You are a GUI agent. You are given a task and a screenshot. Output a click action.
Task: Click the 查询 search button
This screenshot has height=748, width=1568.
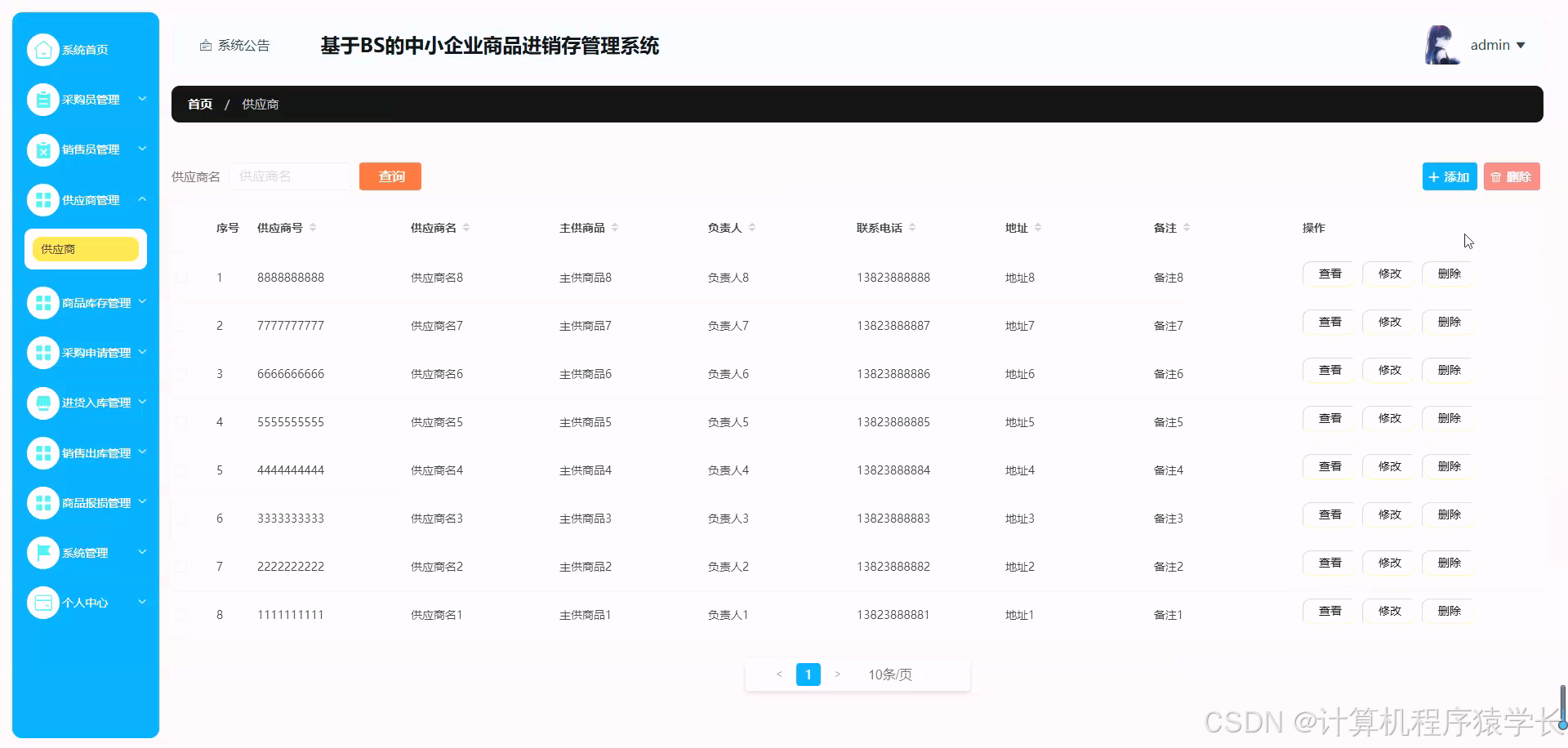coord(390,176)
